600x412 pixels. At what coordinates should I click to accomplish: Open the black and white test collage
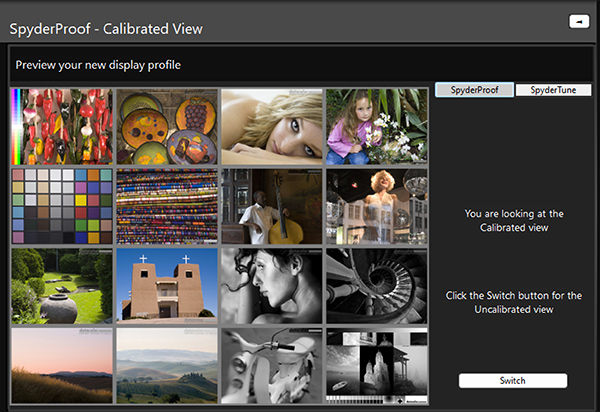click(x=376, y=365)
